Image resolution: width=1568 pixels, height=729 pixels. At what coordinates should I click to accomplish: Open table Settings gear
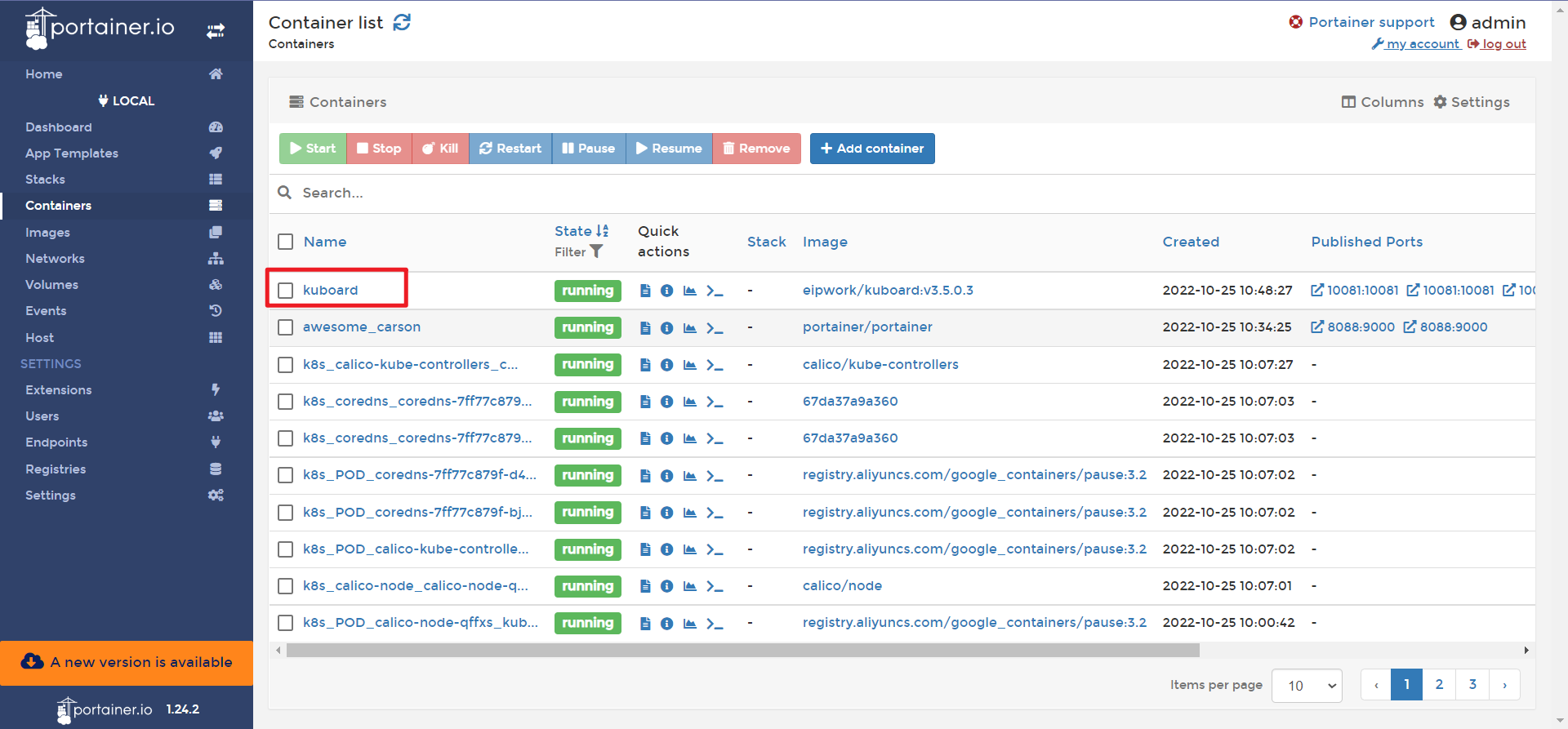tap(1472, 102)
